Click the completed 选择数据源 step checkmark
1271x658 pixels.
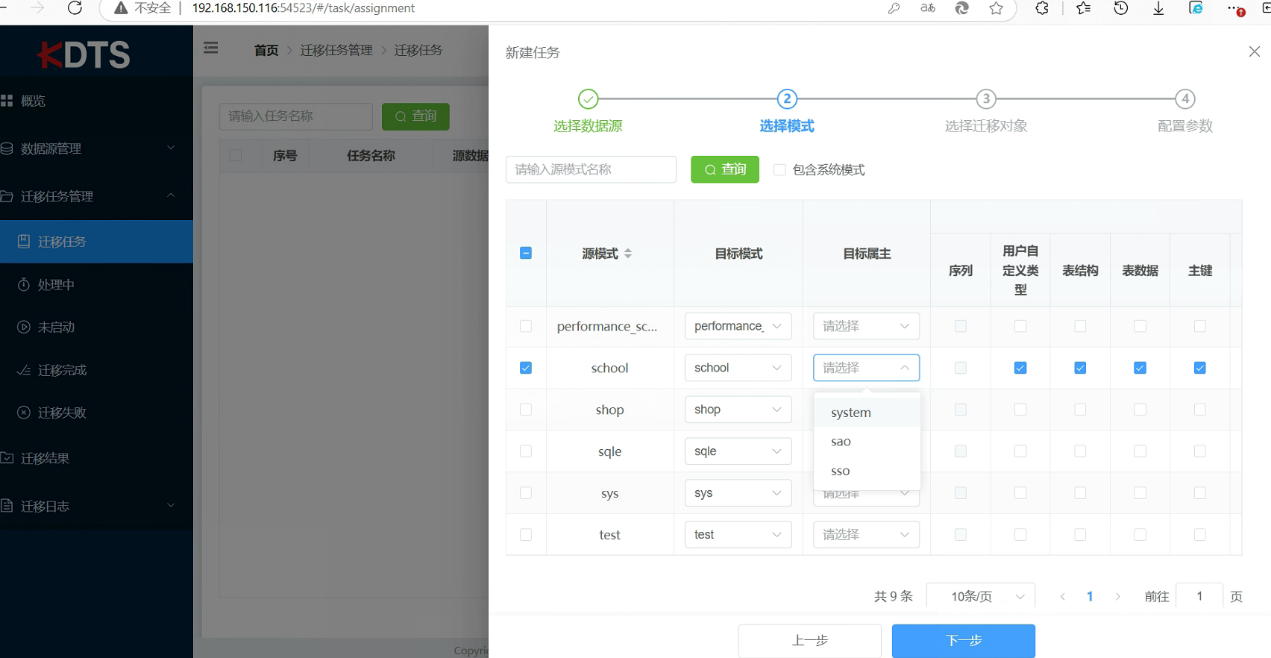(x=588, y=99)
